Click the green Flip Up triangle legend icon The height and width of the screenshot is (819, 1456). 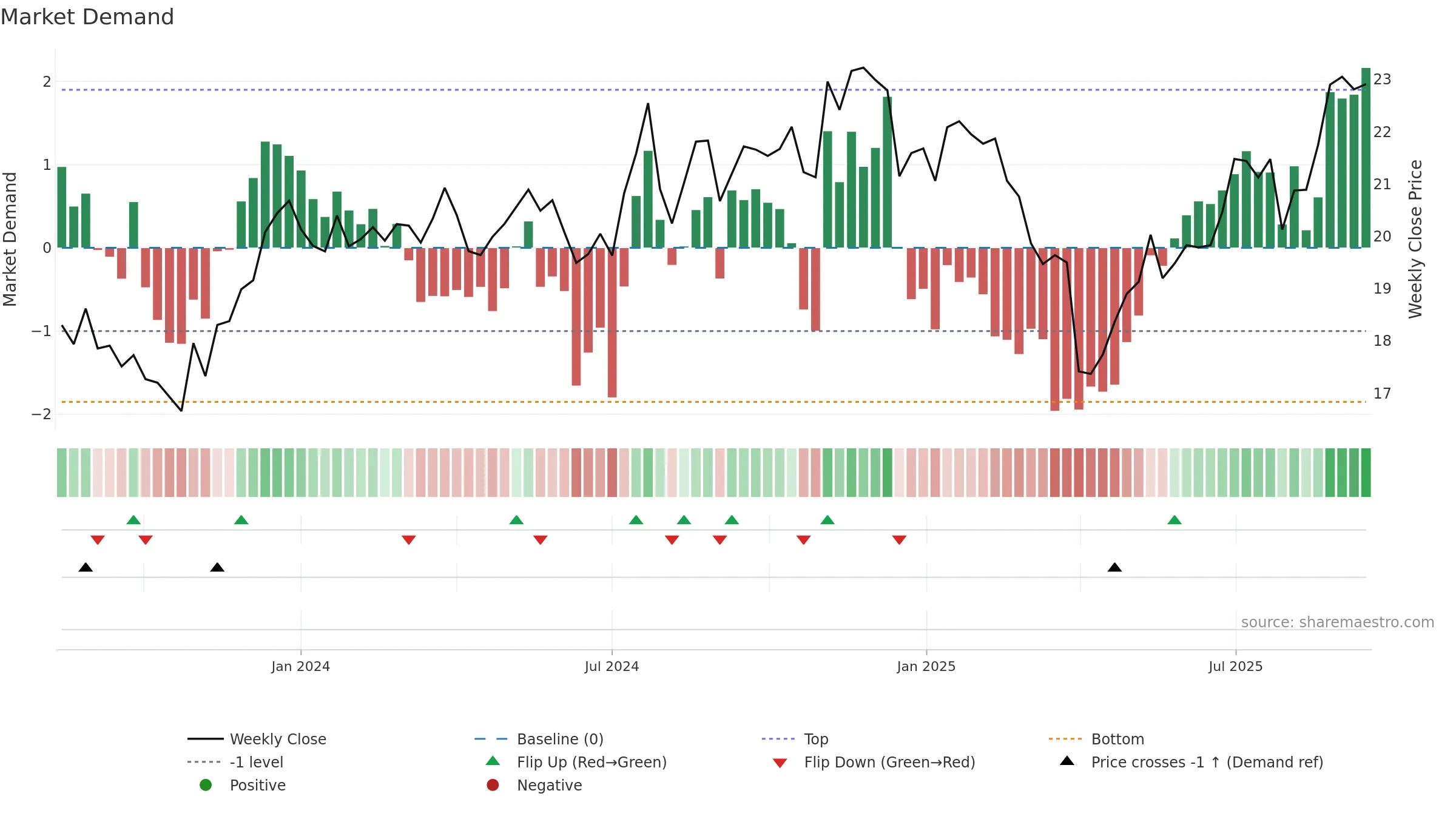pos(493,761)
